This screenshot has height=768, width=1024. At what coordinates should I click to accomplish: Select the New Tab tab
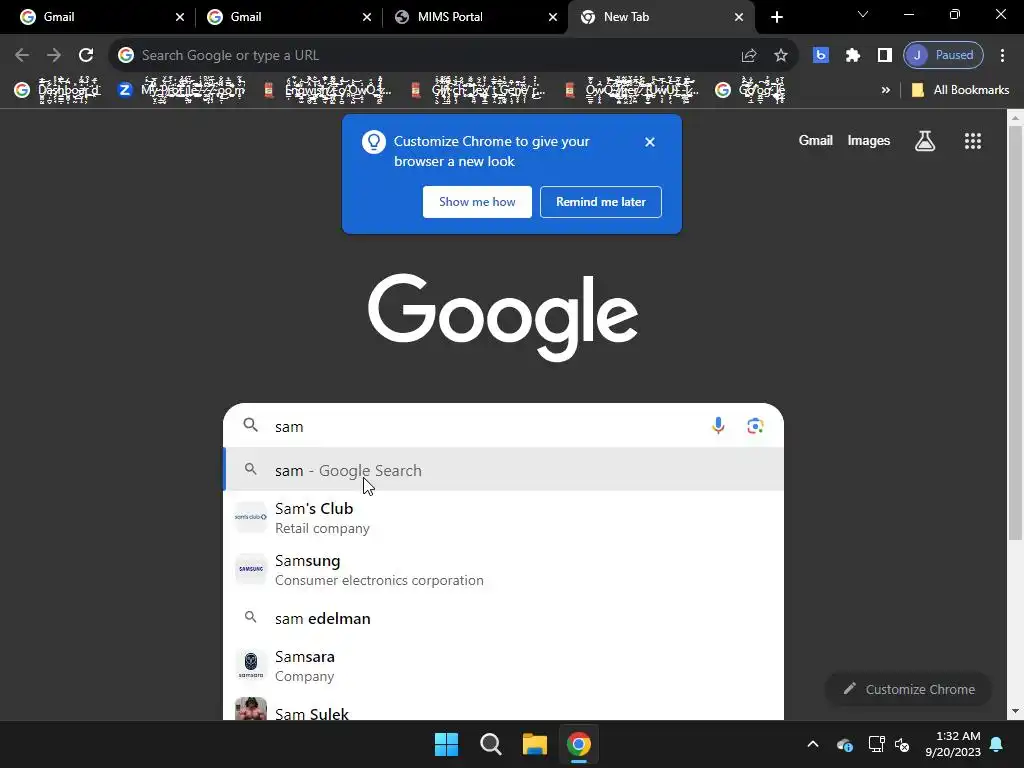click(x=660, y=17)
